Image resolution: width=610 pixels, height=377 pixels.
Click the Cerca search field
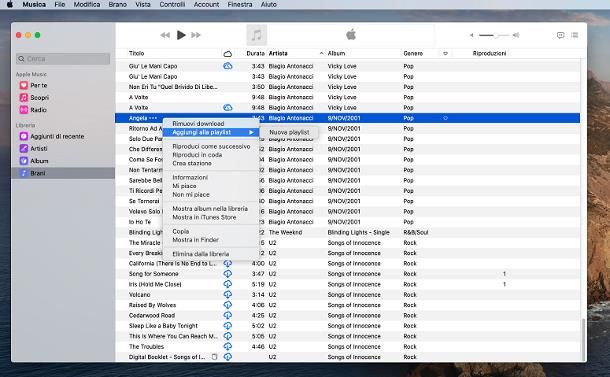click(63, 59)
